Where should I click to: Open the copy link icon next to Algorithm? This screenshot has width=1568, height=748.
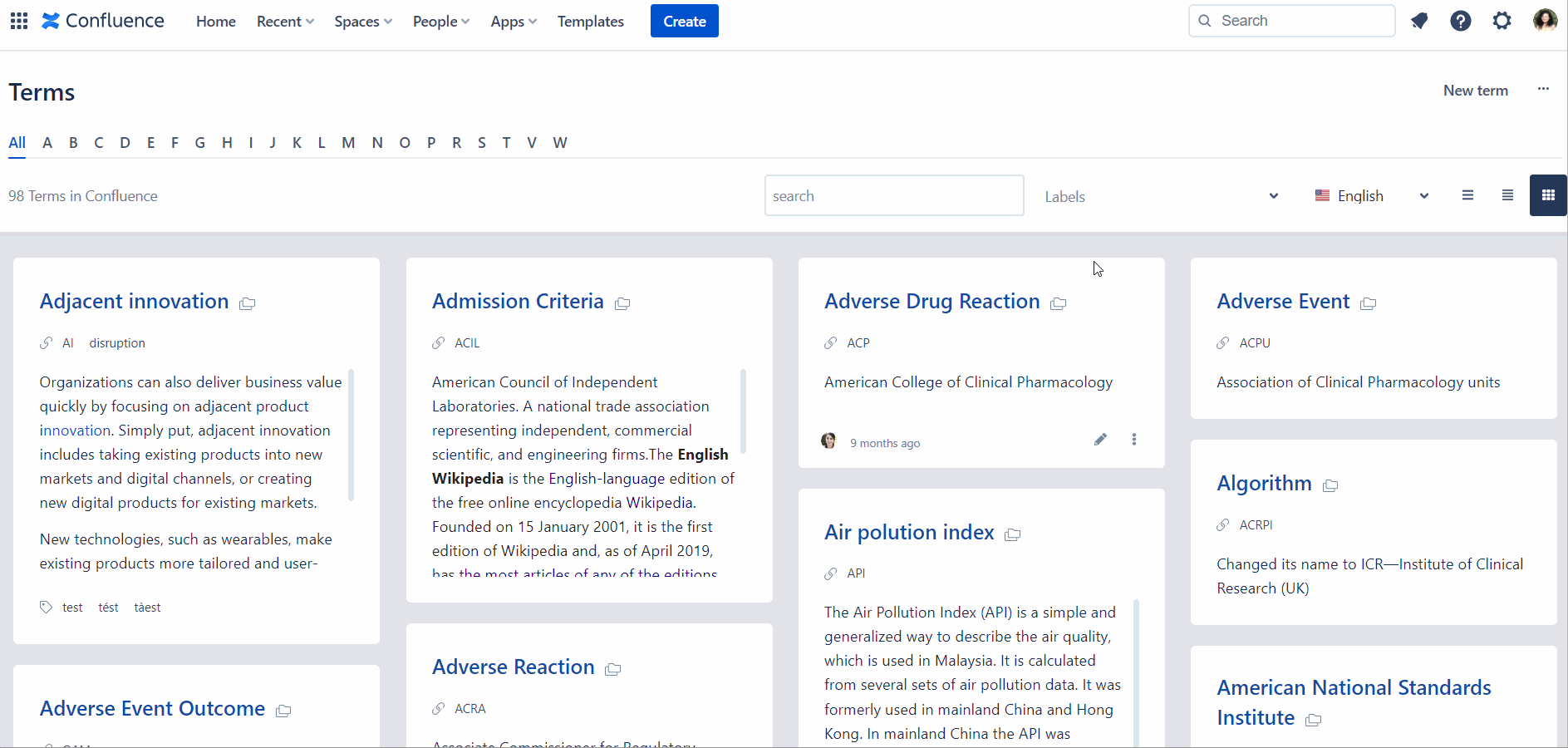1331,486
